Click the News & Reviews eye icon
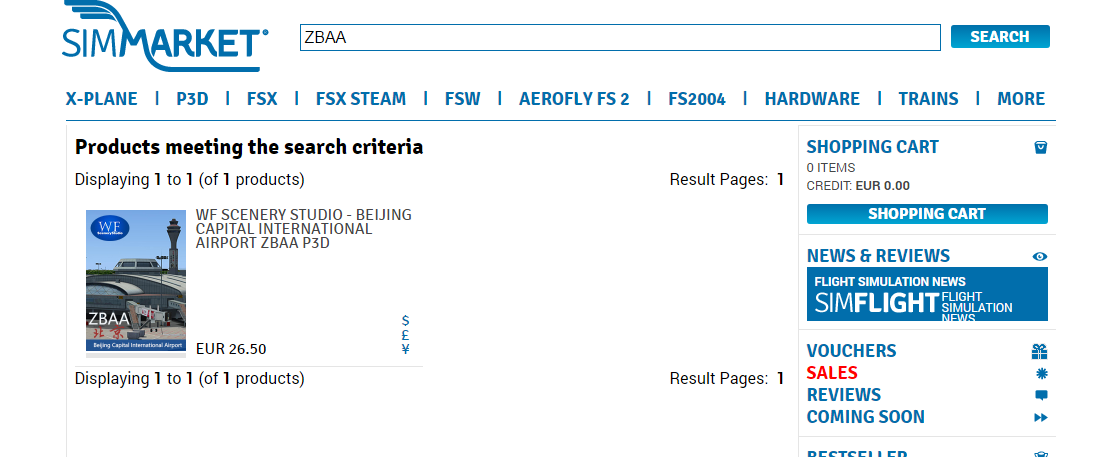This screenshot has height=457, width=1108. click(1040, 256)
